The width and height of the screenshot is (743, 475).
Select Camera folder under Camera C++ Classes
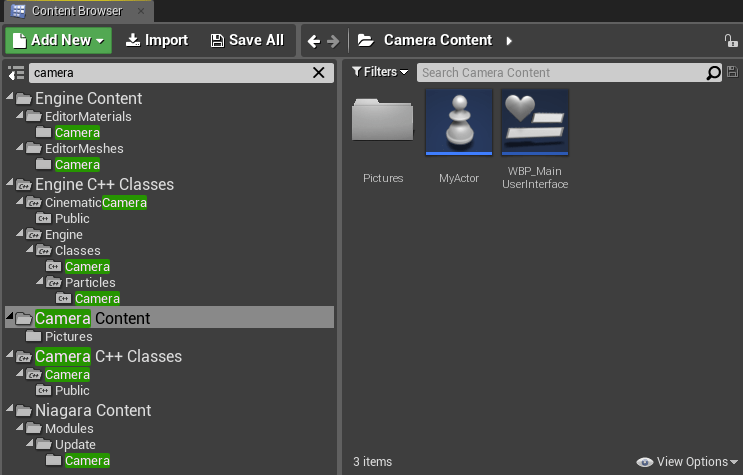coord(67,375)
